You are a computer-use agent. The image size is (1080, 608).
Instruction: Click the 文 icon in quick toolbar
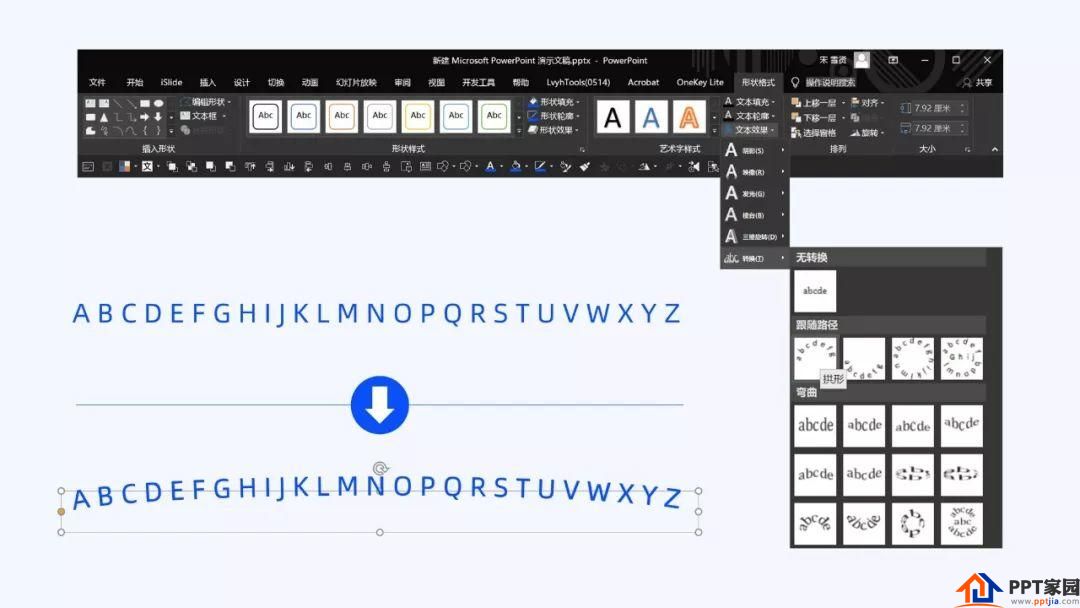[147, 166]
